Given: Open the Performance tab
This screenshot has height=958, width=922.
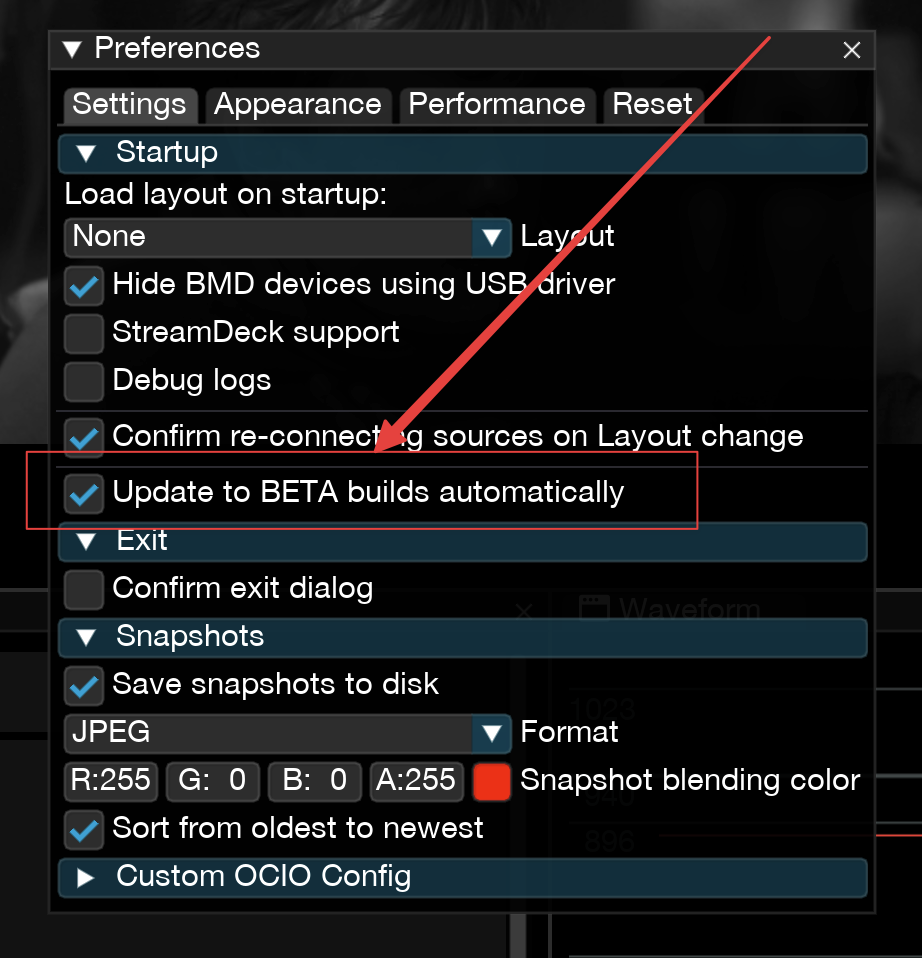Looking at the screenshot, I should [497, 104].
